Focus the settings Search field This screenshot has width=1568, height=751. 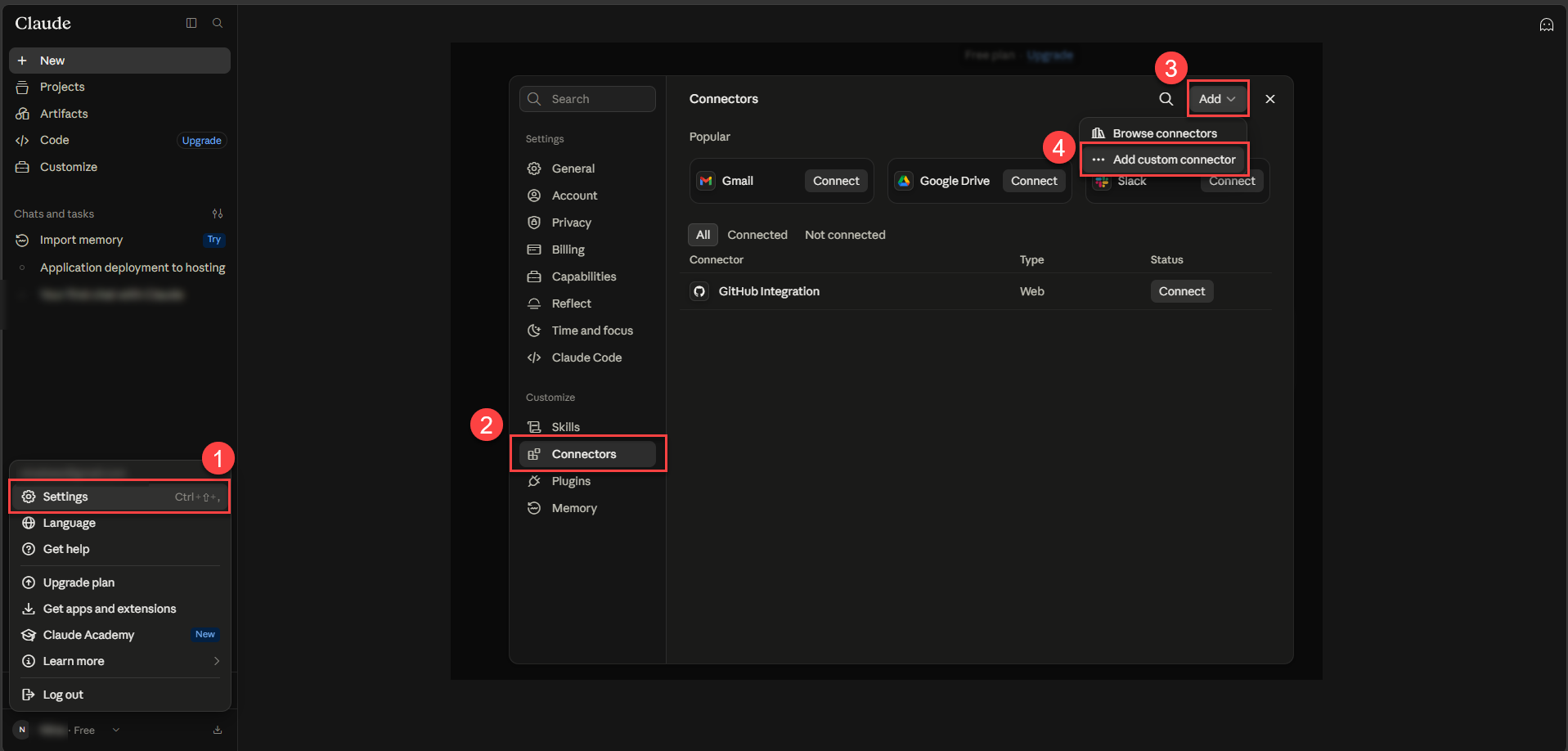(x=587, y=99)
